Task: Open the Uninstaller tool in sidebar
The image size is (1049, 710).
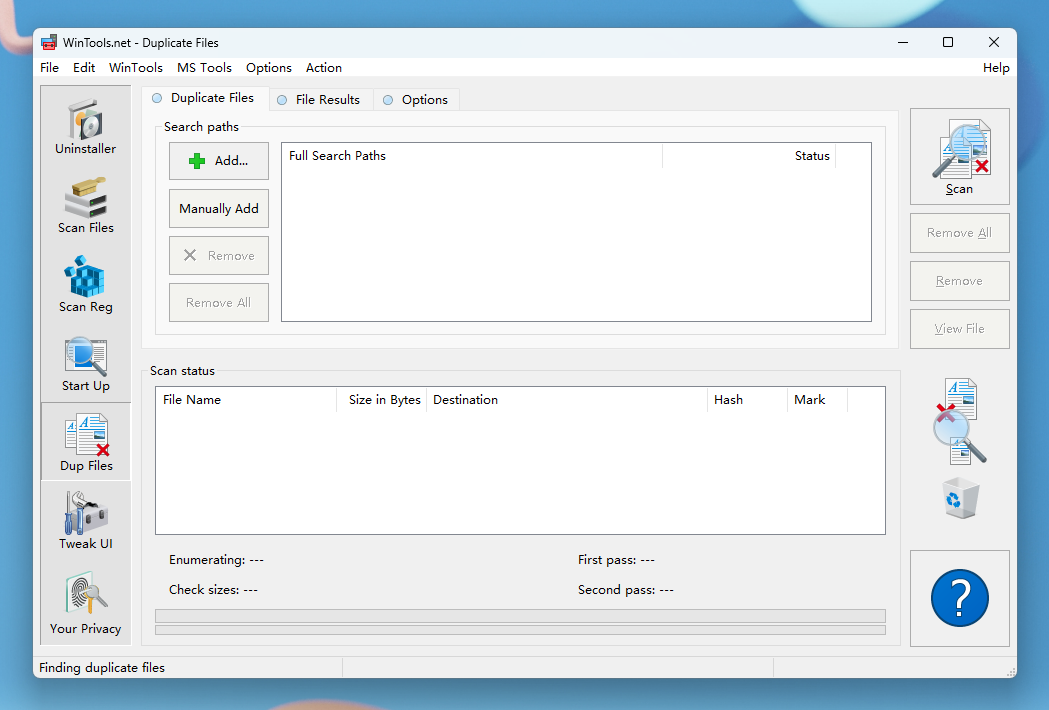Action: click(x=86, y=127)
